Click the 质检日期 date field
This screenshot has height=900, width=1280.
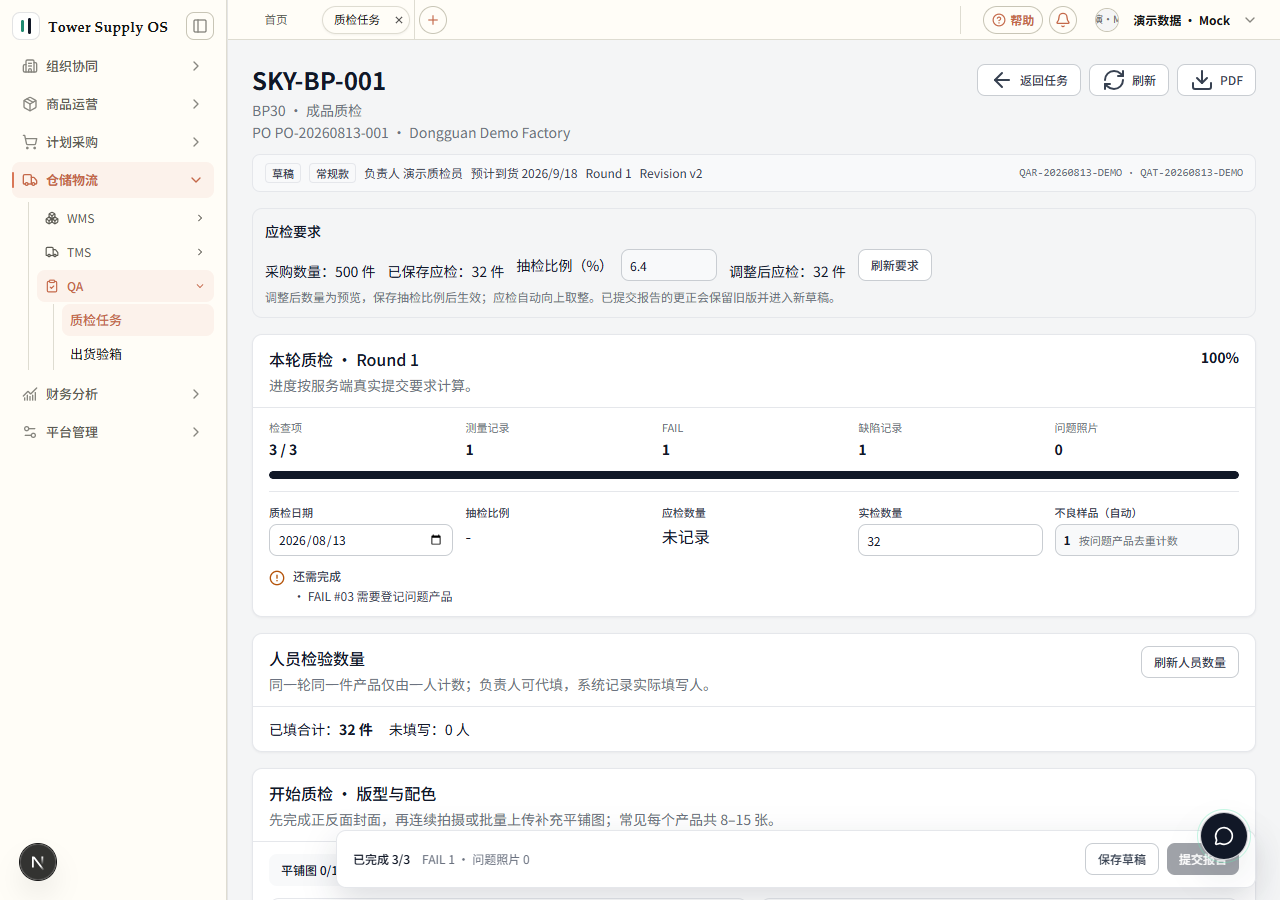pos(361,540)
